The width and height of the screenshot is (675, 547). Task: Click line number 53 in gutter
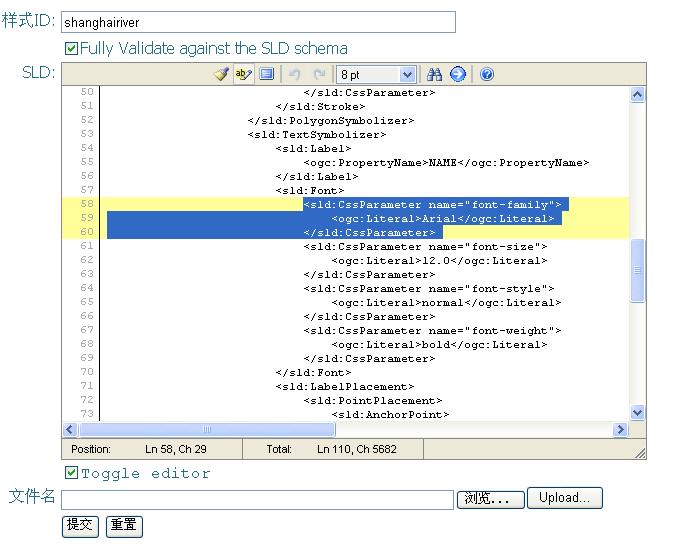pyautogui.click(x=87, y=134)
